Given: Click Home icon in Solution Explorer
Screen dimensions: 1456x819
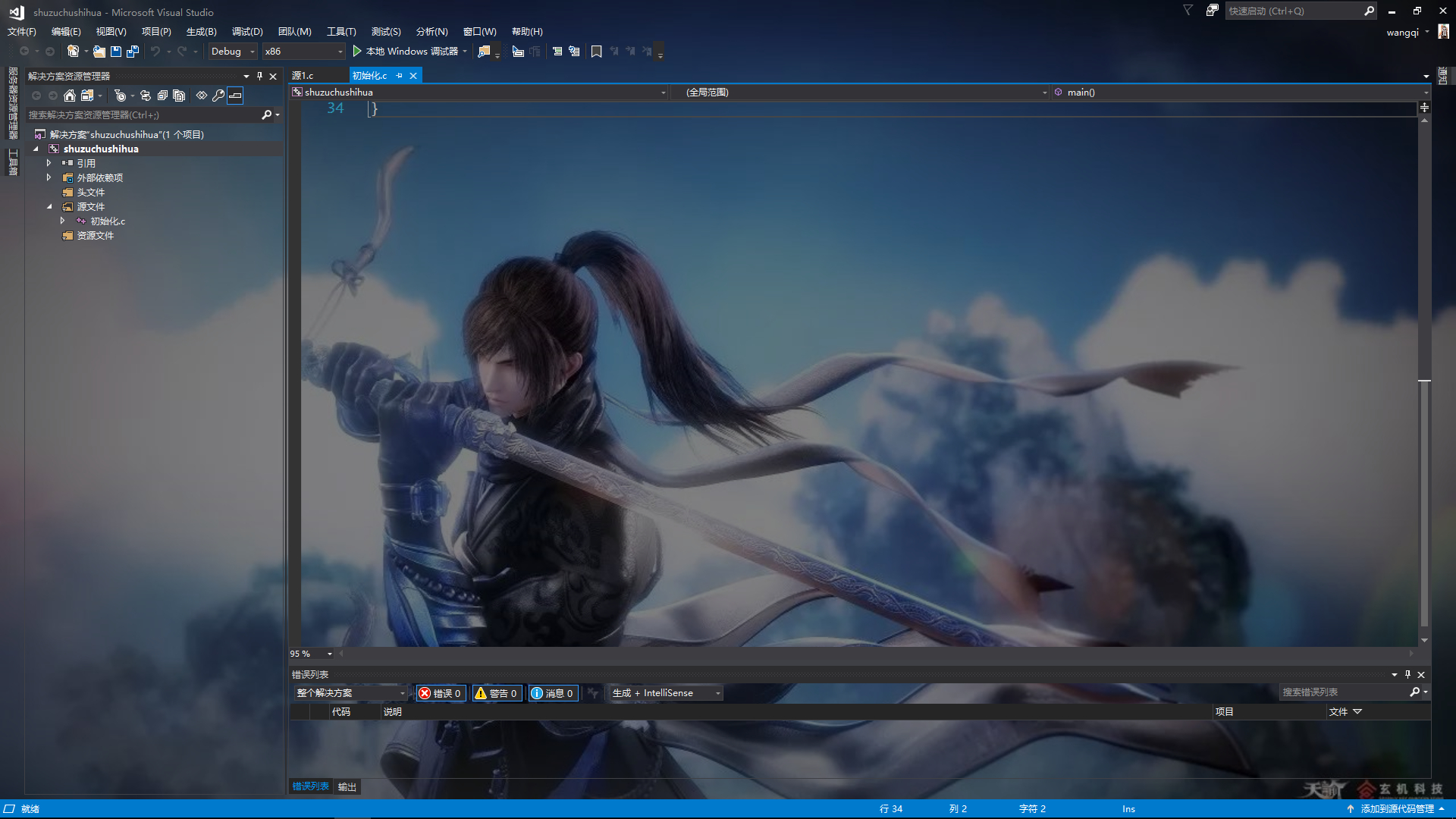Looking at the screenshot, I should tap(70, 96).
